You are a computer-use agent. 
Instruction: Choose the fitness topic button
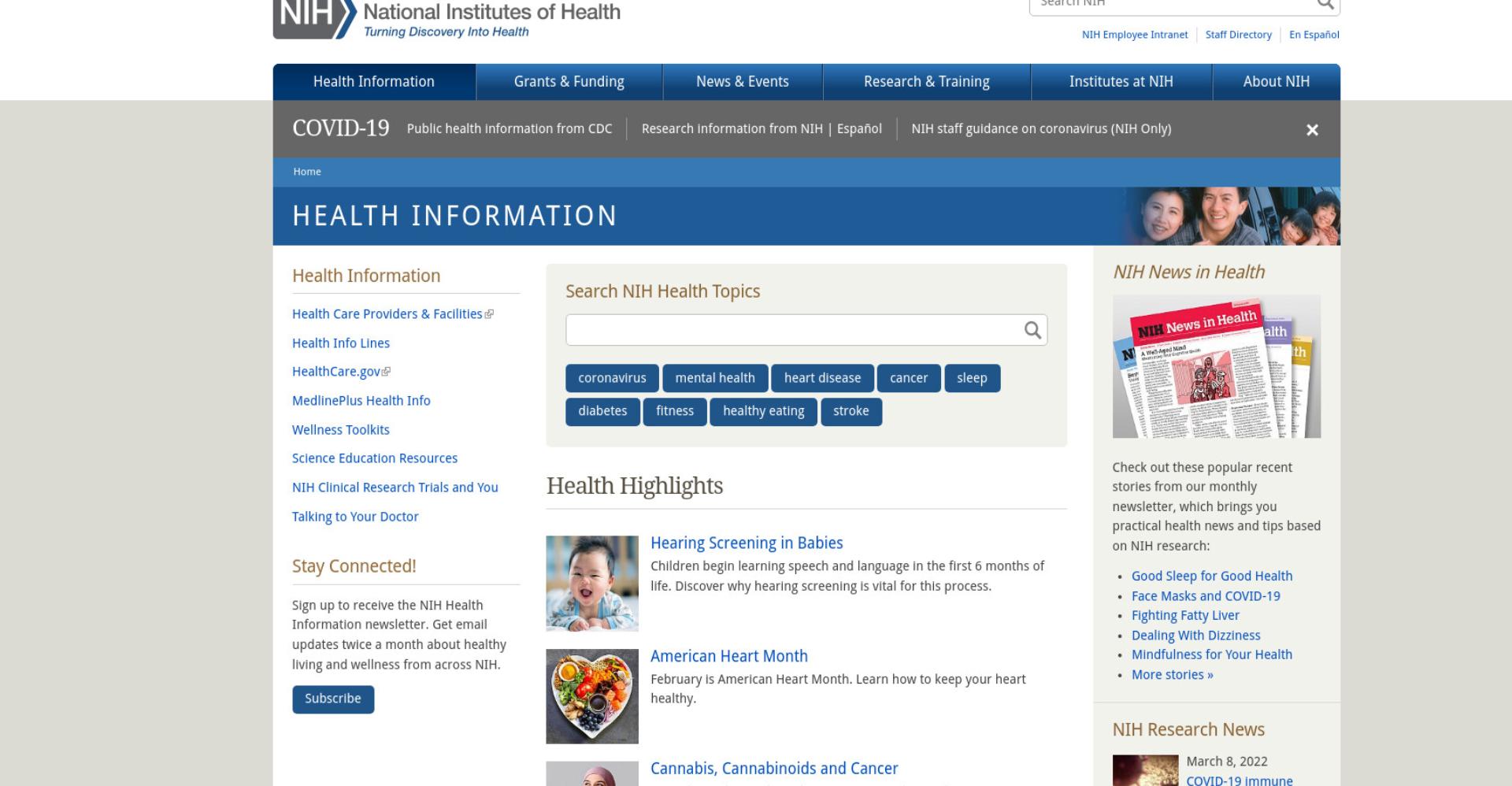[675, 411]
